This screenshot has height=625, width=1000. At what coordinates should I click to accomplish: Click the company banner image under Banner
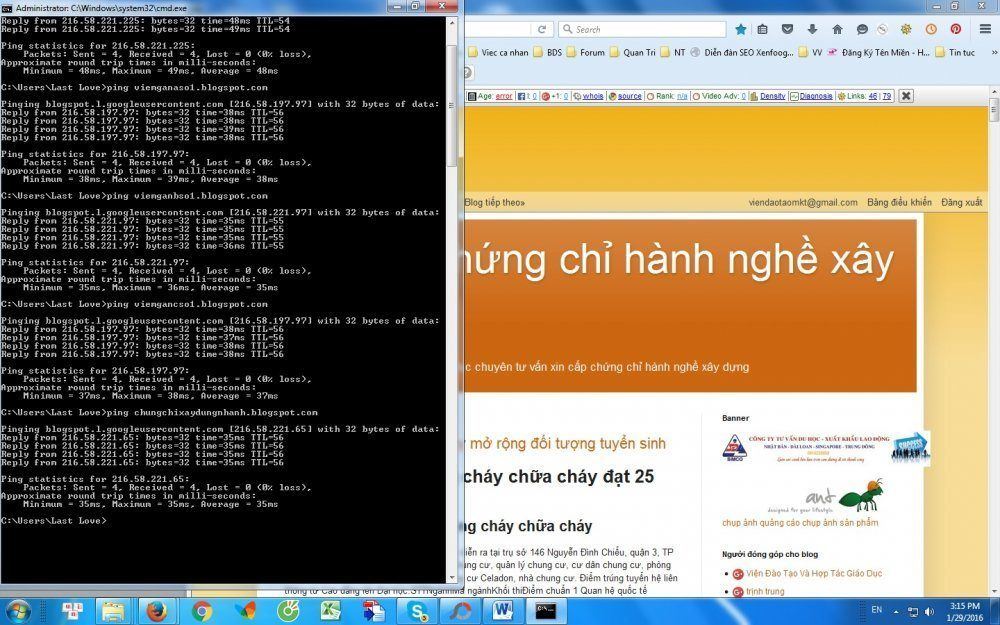(x=826, y=448)
